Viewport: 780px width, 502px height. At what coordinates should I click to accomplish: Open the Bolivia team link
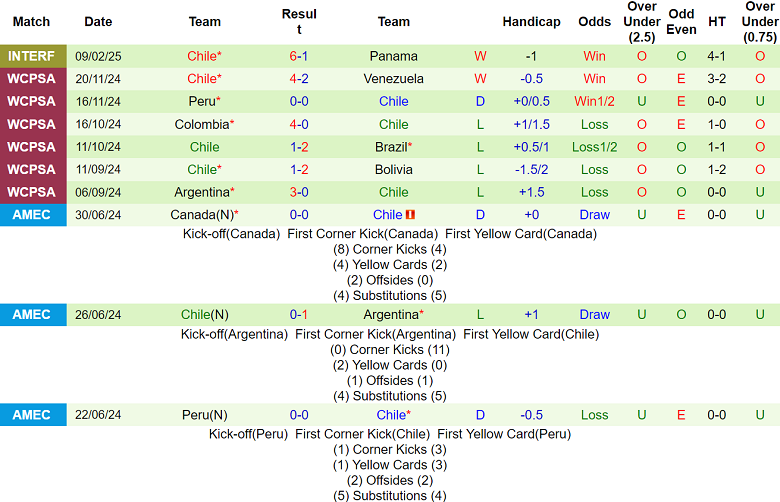393,170
